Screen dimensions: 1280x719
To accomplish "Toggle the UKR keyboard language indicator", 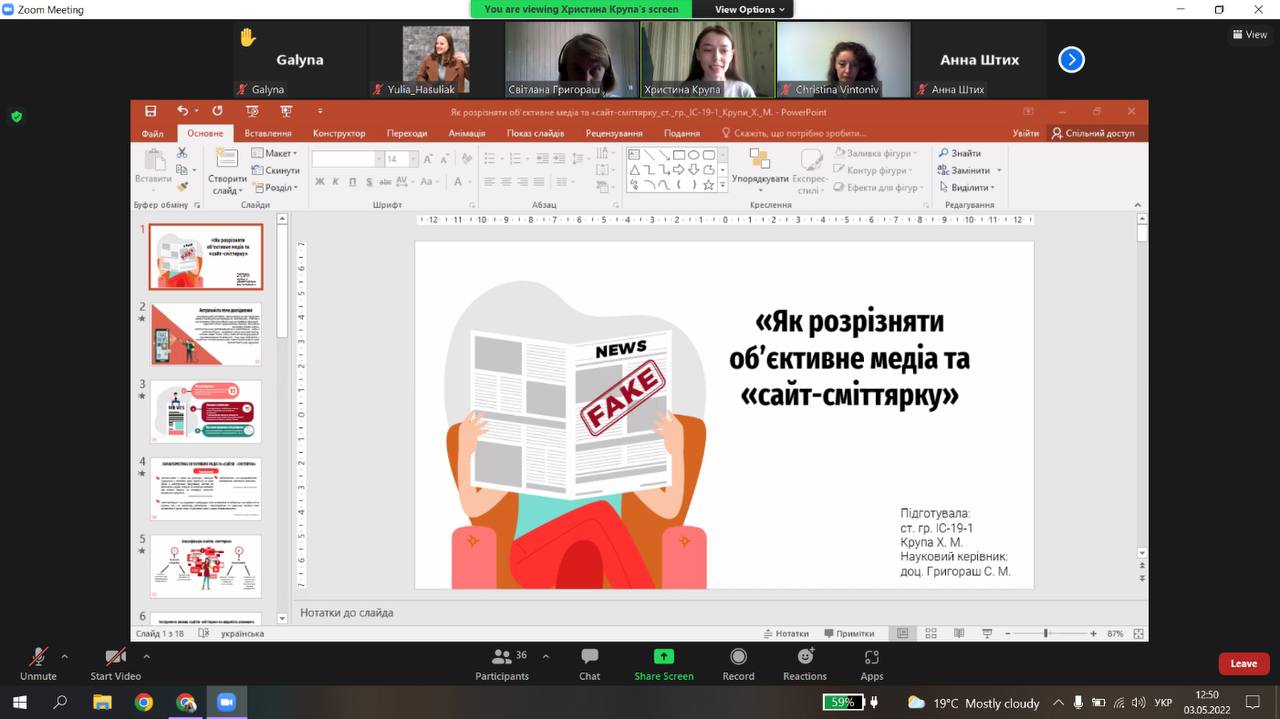I will 1163,703.
